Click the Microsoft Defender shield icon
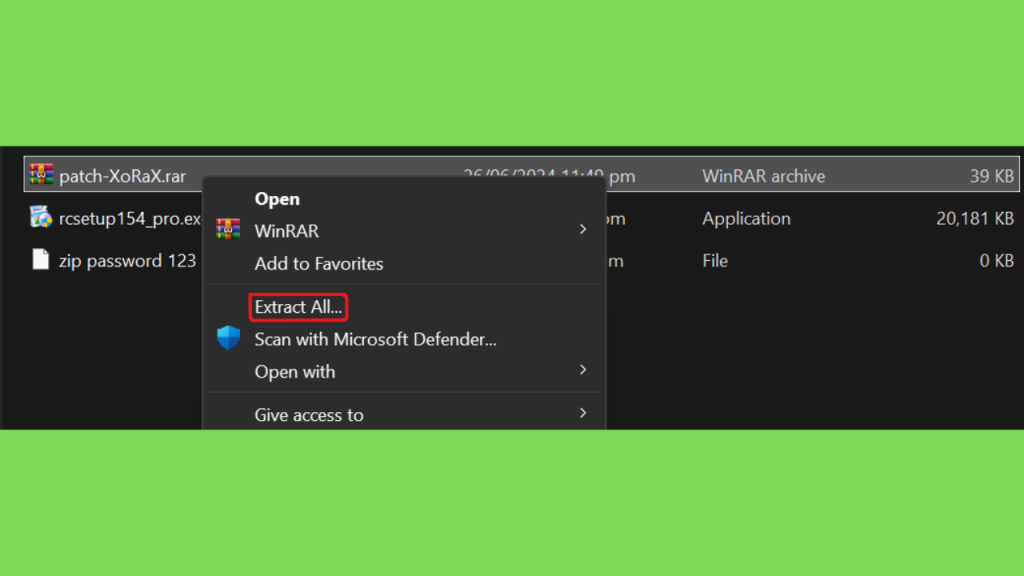Screen dimensions: 1024x576 point(229,338)
